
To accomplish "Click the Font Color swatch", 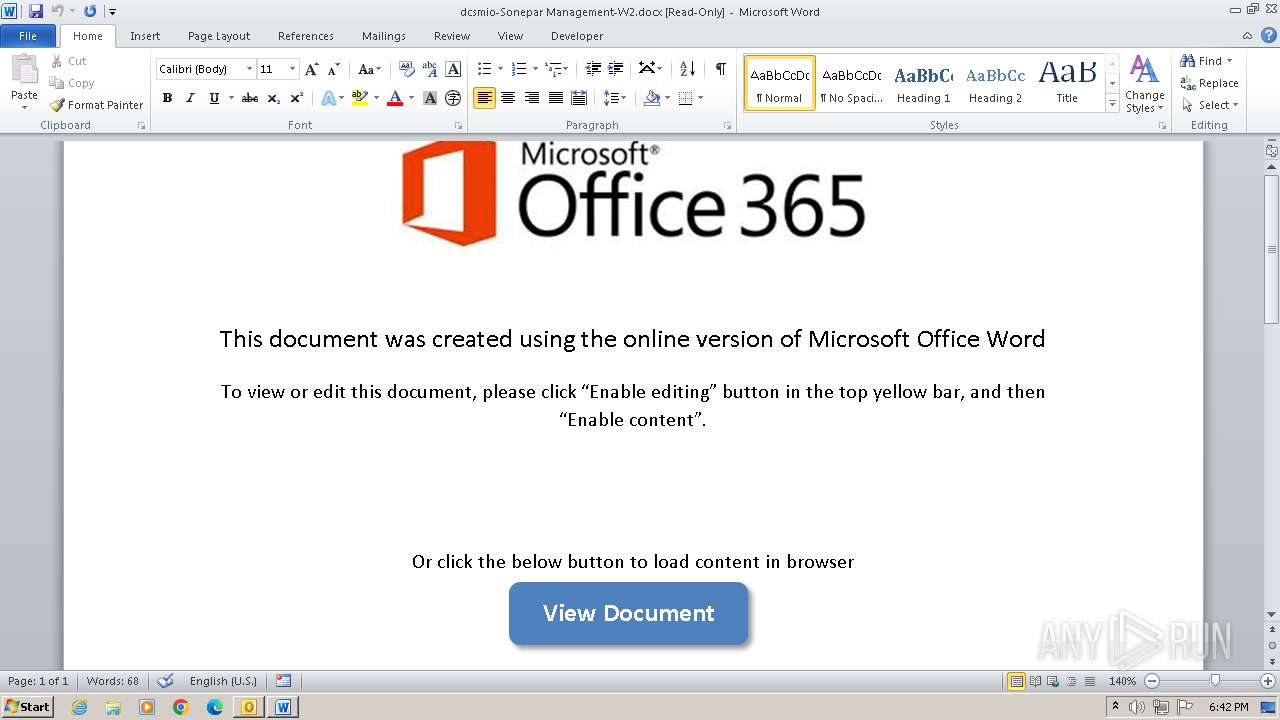I will click(395, 98).
